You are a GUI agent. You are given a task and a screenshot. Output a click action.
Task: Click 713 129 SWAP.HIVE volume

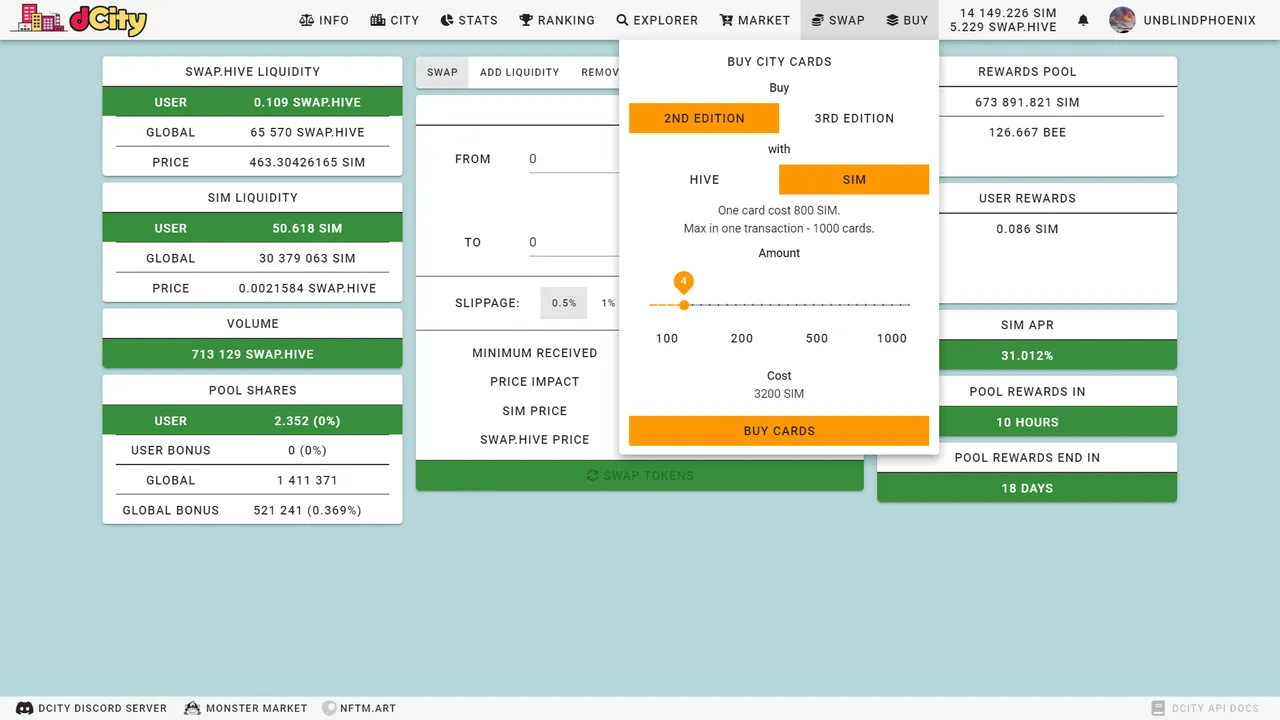[253, 354]
